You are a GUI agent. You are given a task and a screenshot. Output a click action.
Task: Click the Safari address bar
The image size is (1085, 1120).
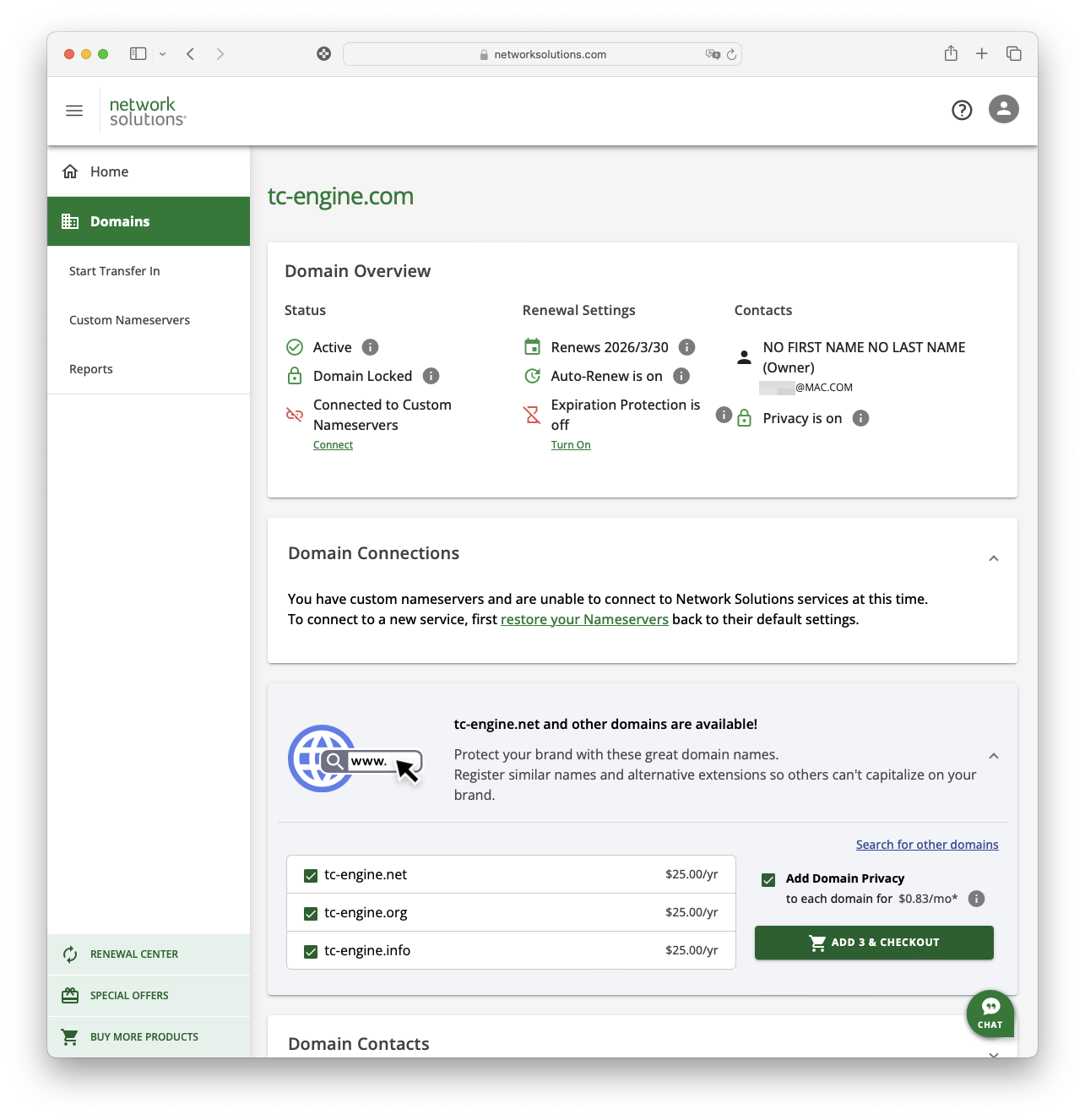click(x=542, y=54)
